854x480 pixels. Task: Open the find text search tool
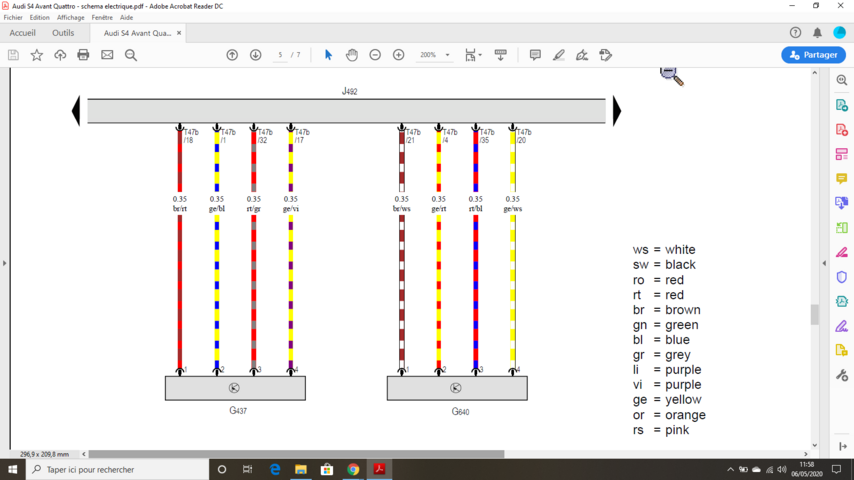[131, 55]
